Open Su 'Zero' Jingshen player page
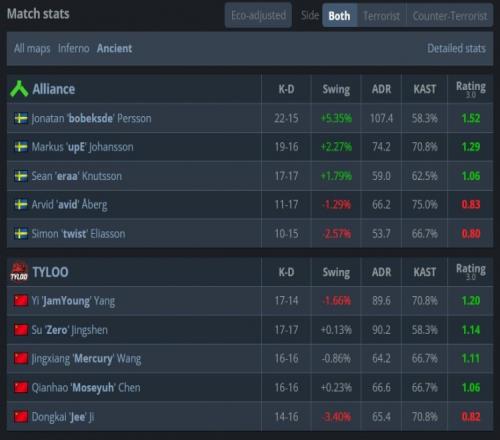500x440 pixels. click(x=70, y=330)
